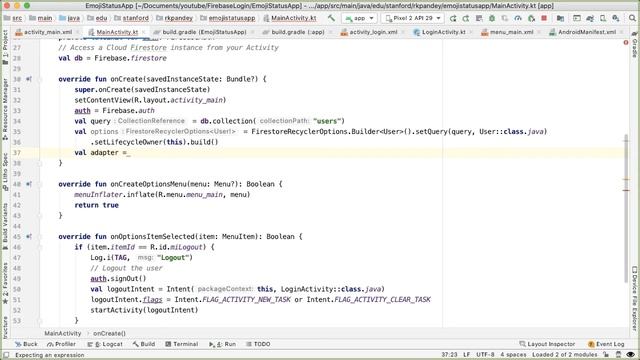
Task: Open the Pixel 2 API 29 device dropdown
Action: 413,18
